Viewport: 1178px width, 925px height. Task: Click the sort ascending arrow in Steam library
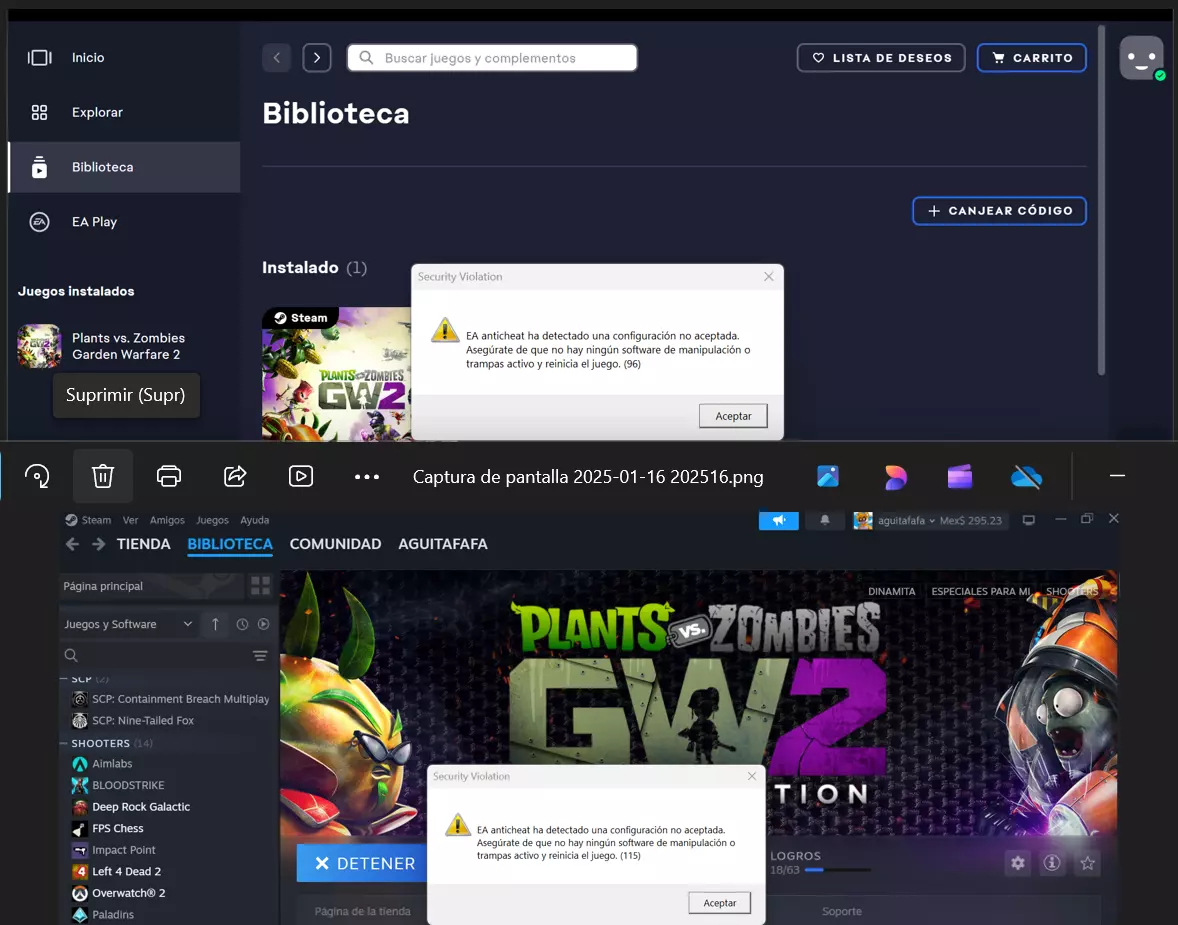tap(215, 624)
